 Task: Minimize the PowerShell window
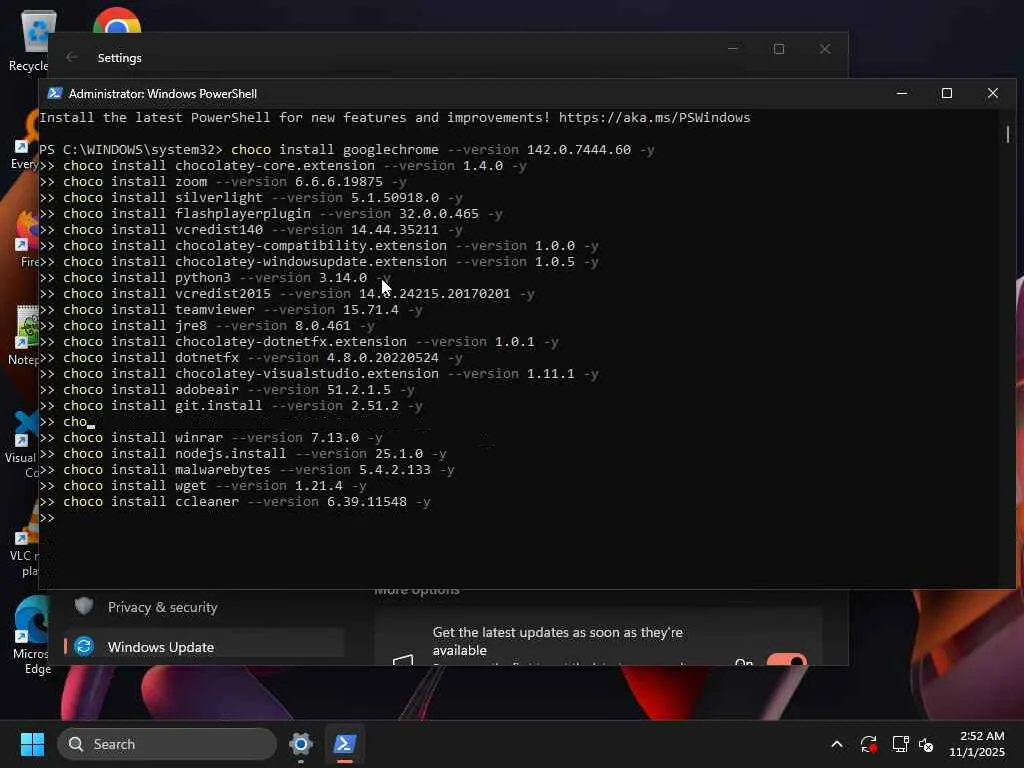tap(902, 93)
